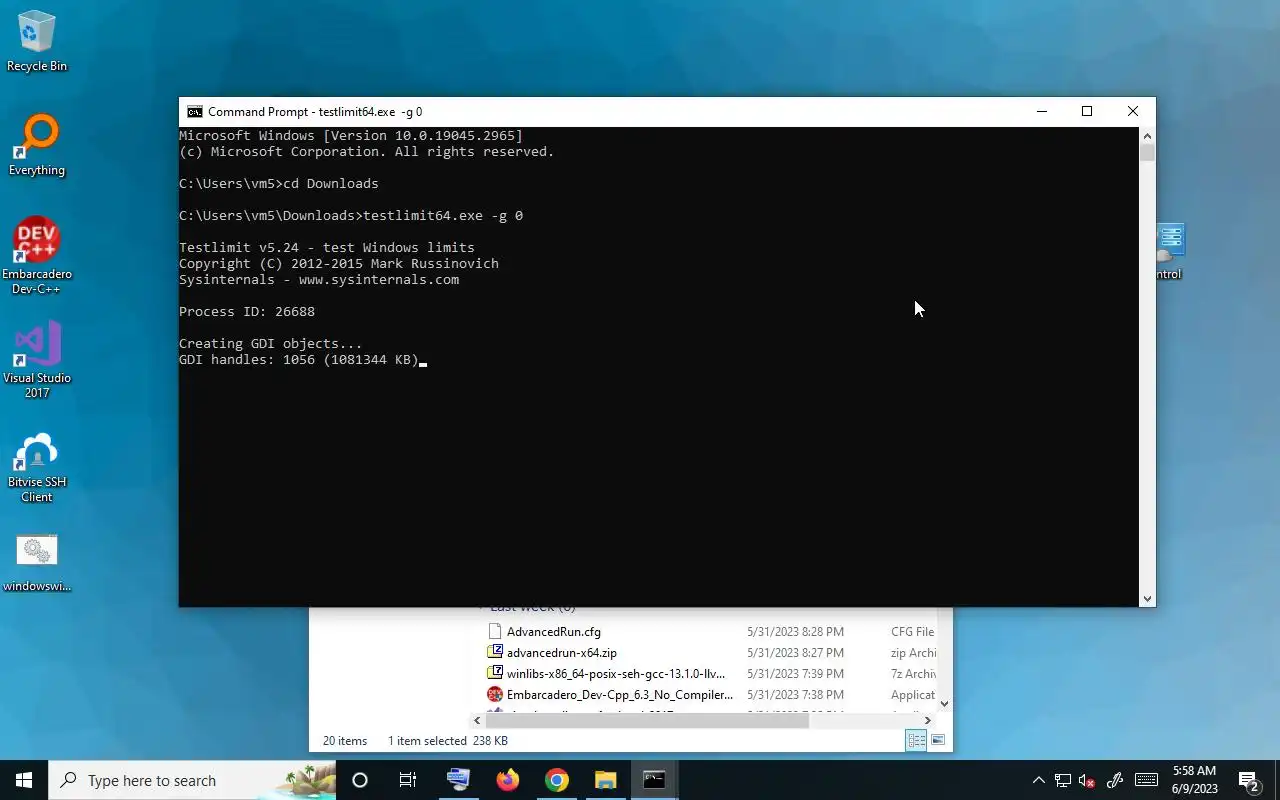
Task: Click the 5/31/2023 8:27 PM date cell
Action: tap(795, 653)
